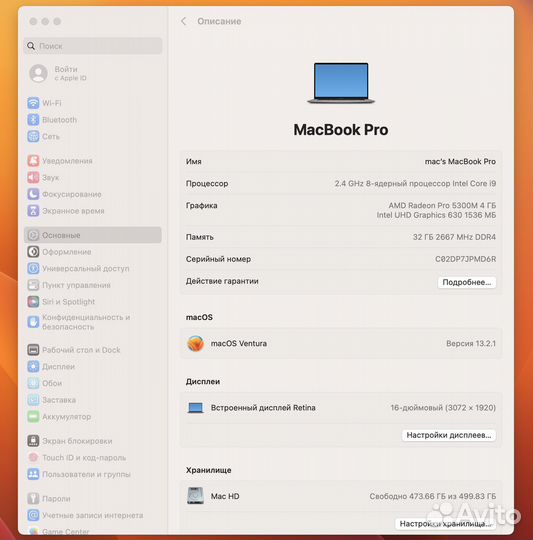Open Оформление appearance icon
Image resolution: width=533 pixels, height=540 pixels.
coord(33,252)
